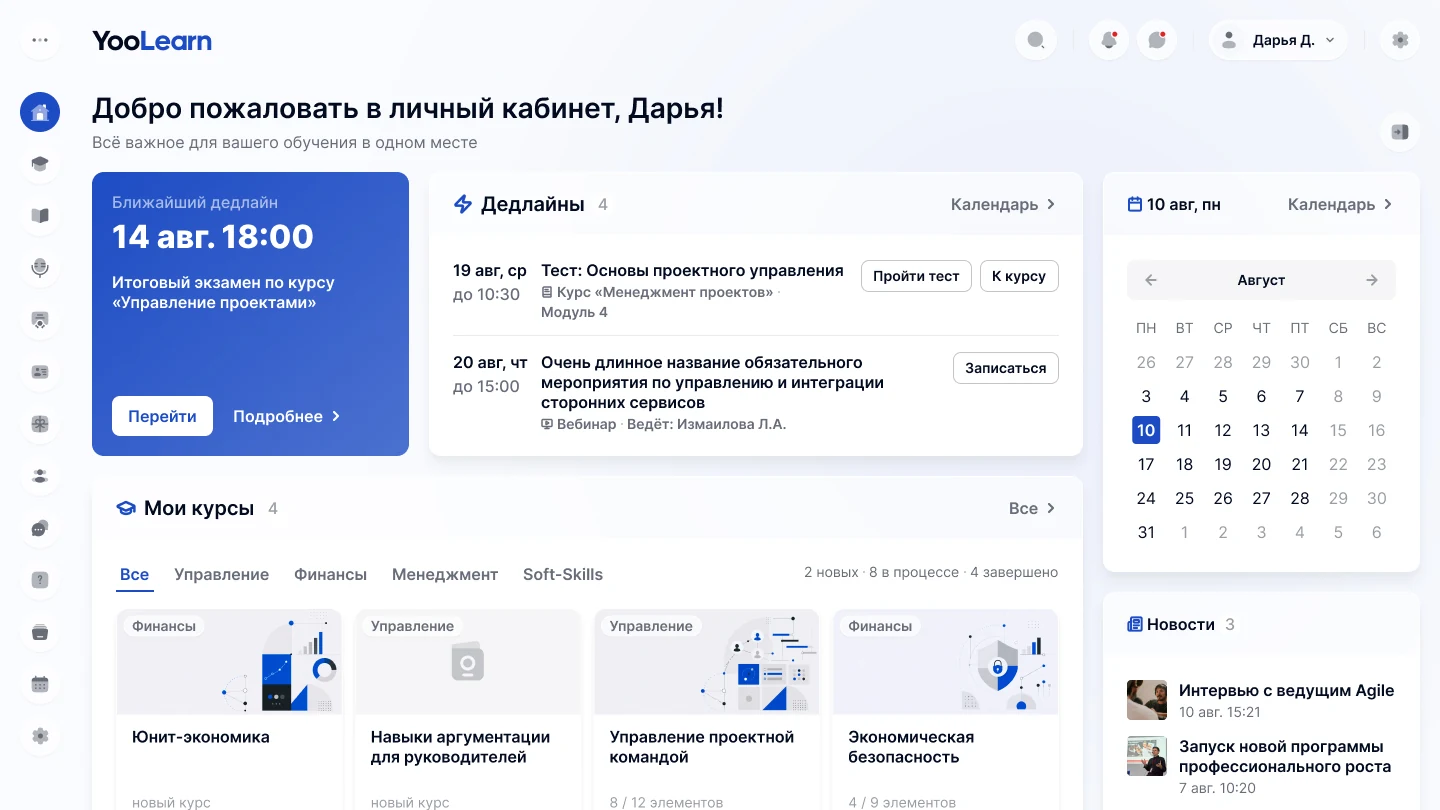Go to the previous month in the calendar

point(1151,280)
